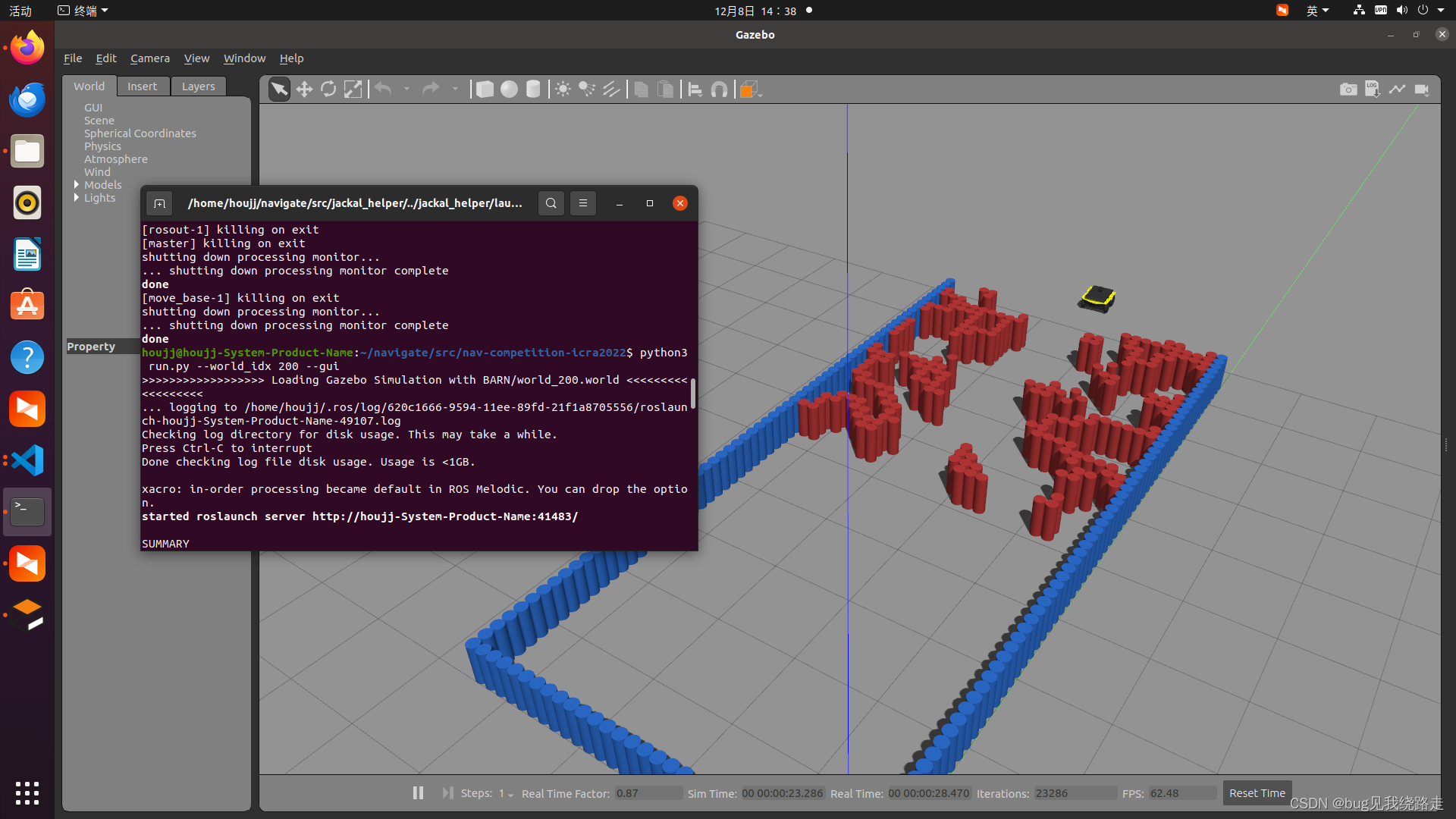
Task: Step the simulation forward once
Action: (x=447, y=792)
